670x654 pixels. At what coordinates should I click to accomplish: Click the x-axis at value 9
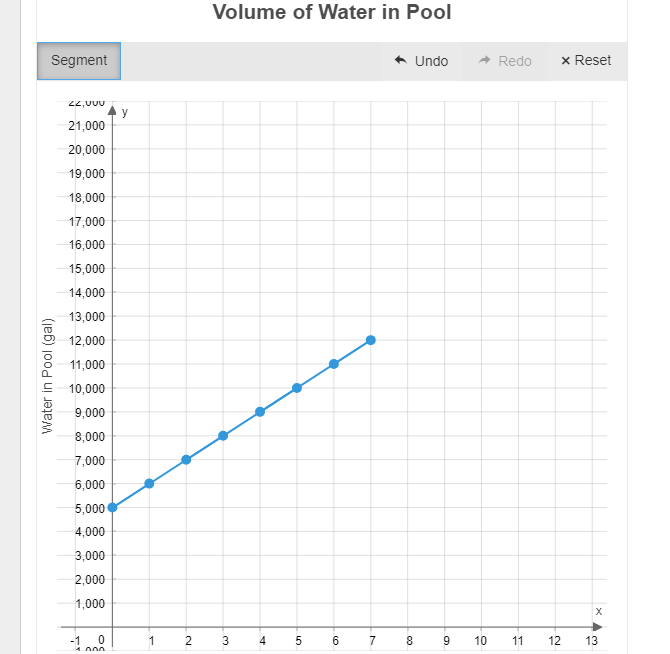[x=444, y=627]
